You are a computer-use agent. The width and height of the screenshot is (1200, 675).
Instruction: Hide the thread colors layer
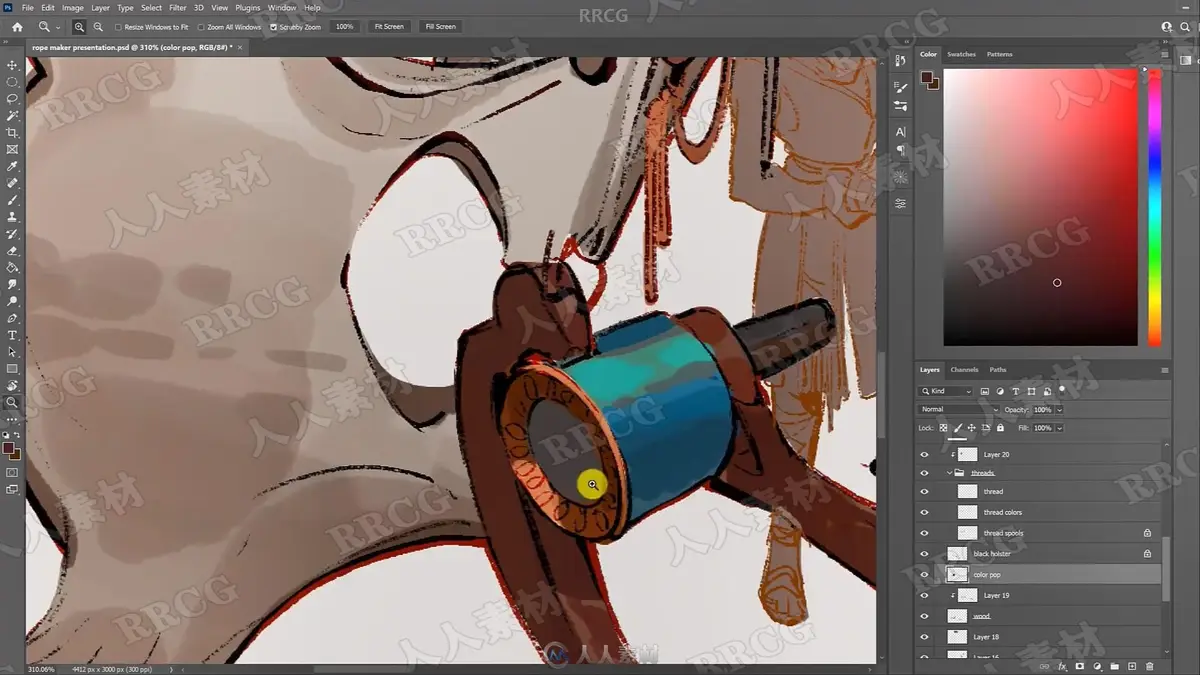point(924,512)
